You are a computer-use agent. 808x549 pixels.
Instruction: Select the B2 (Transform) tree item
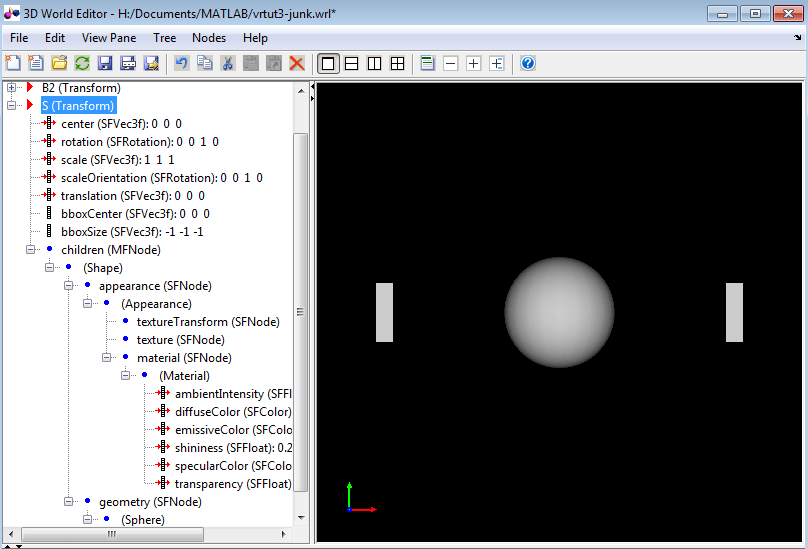pyautogui.click(x=81, y=88)
